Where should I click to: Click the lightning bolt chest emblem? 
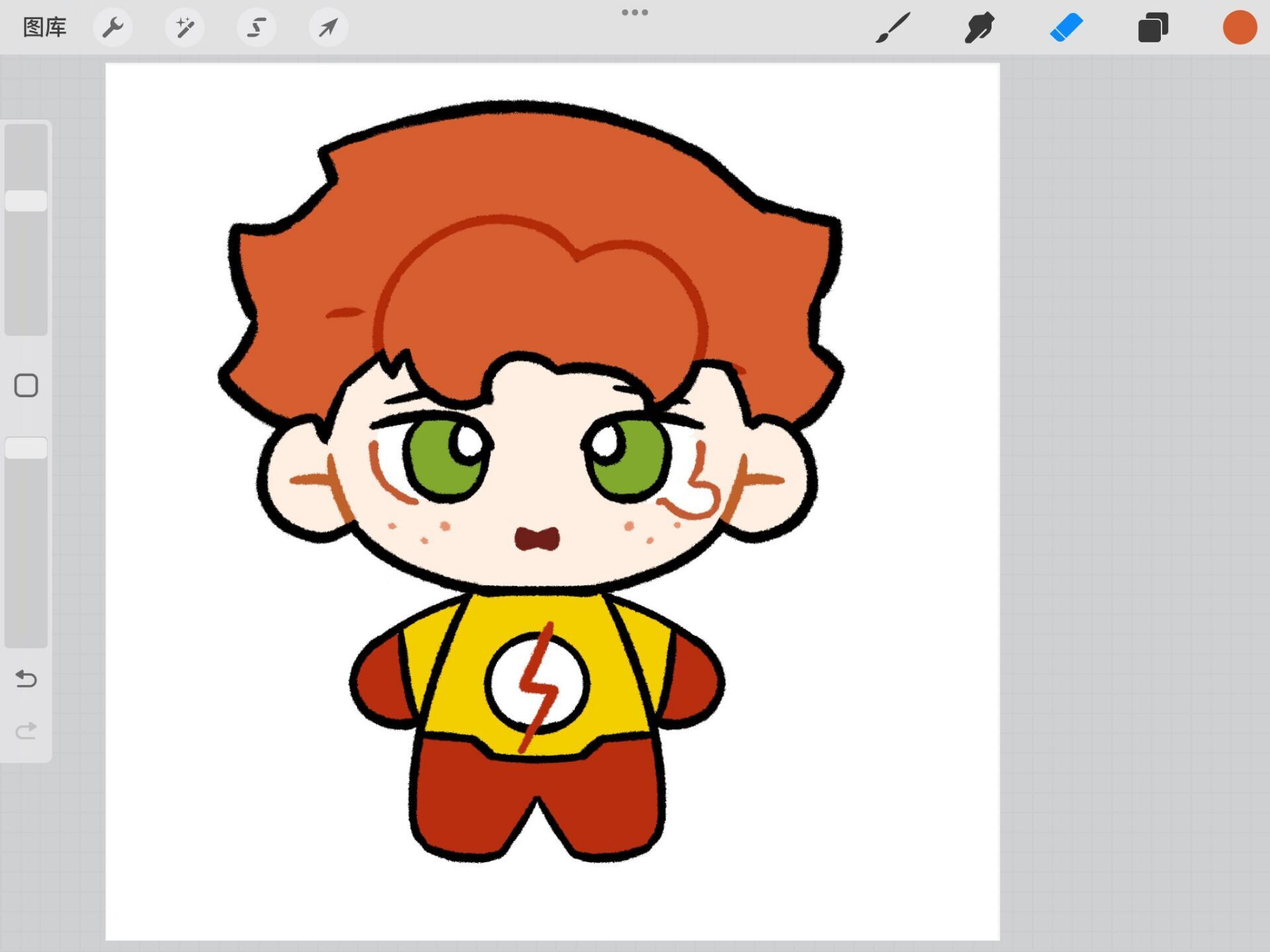(x=536, y=685)
